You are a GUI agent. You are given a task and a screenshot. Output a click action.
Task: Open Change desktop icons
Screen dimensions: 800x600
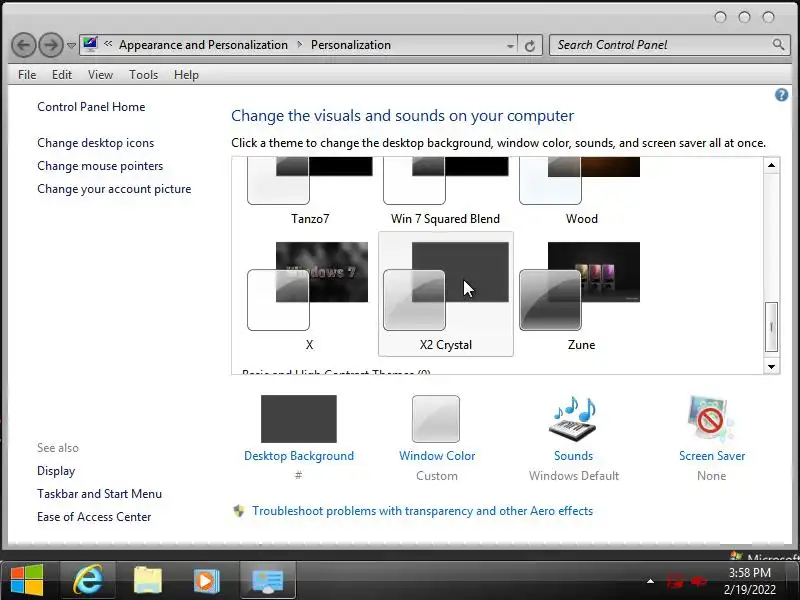[95, 143]
